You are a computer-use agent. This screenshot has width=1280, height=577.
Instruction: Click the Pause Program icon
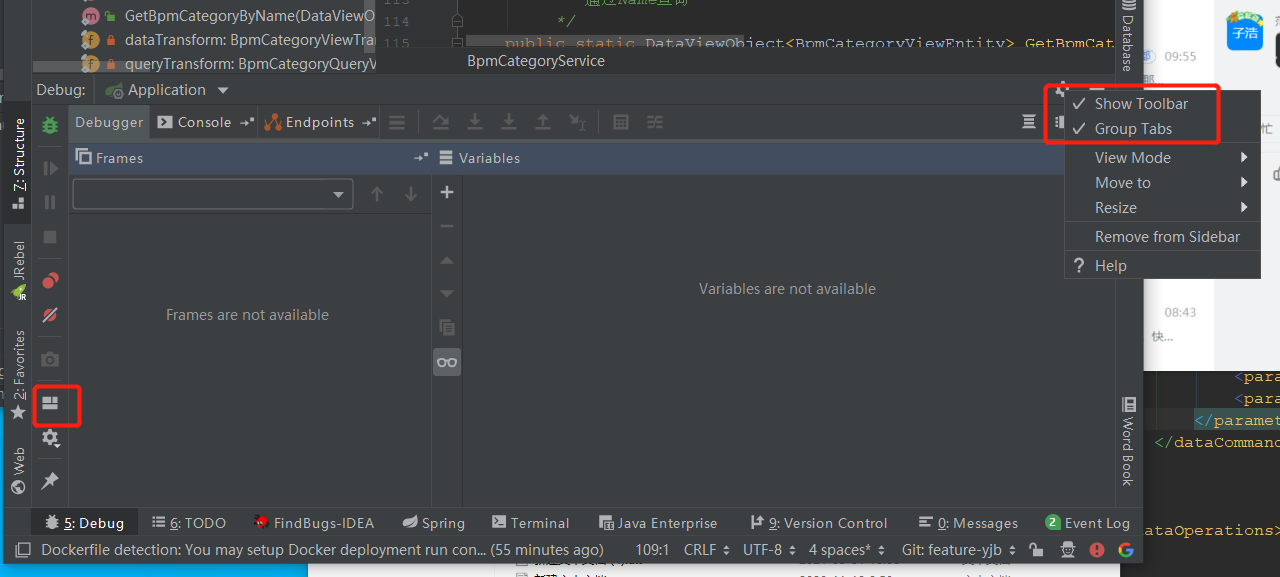tap(50, 202)
